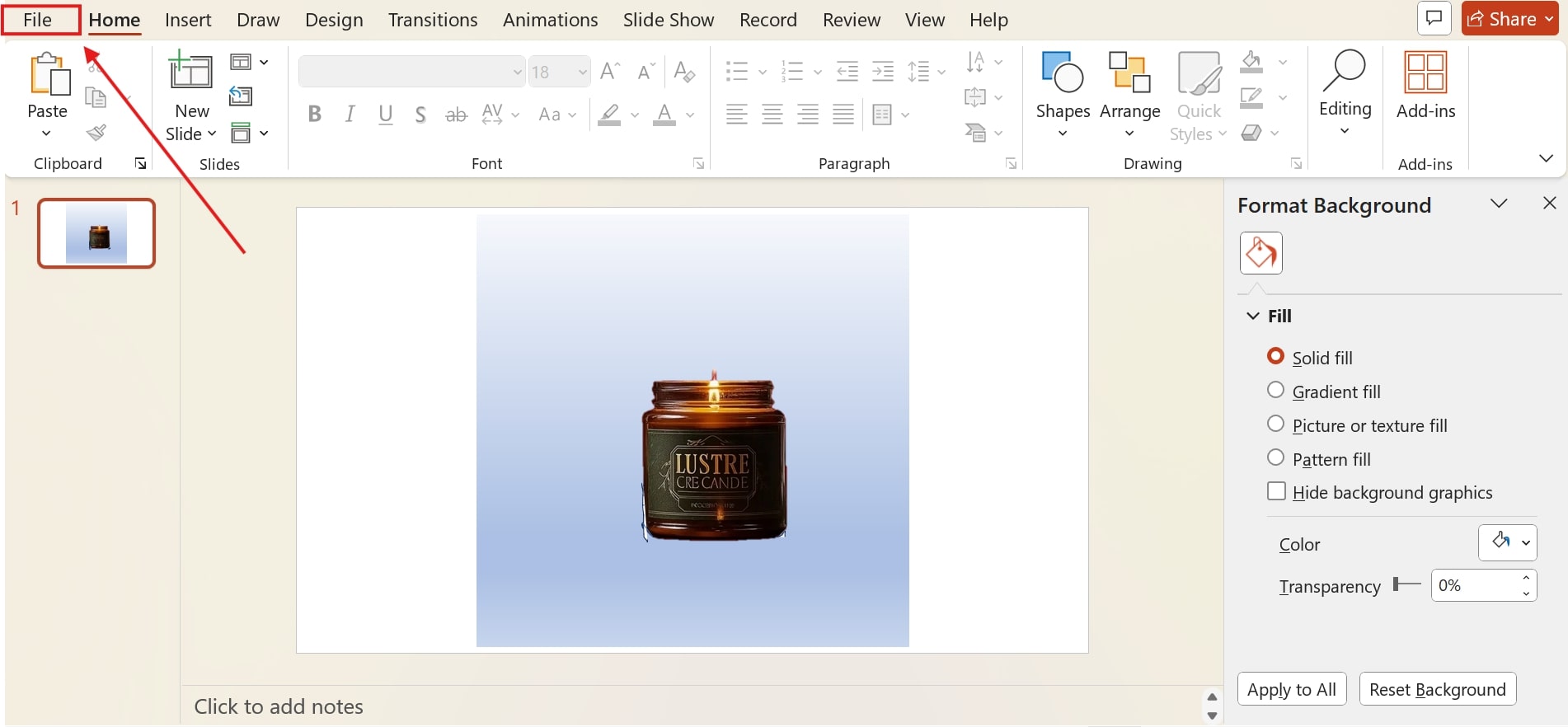Viewport: 1568px width, 727px height.
Task: Open the font name combo box
Action: tap(411, 72)
